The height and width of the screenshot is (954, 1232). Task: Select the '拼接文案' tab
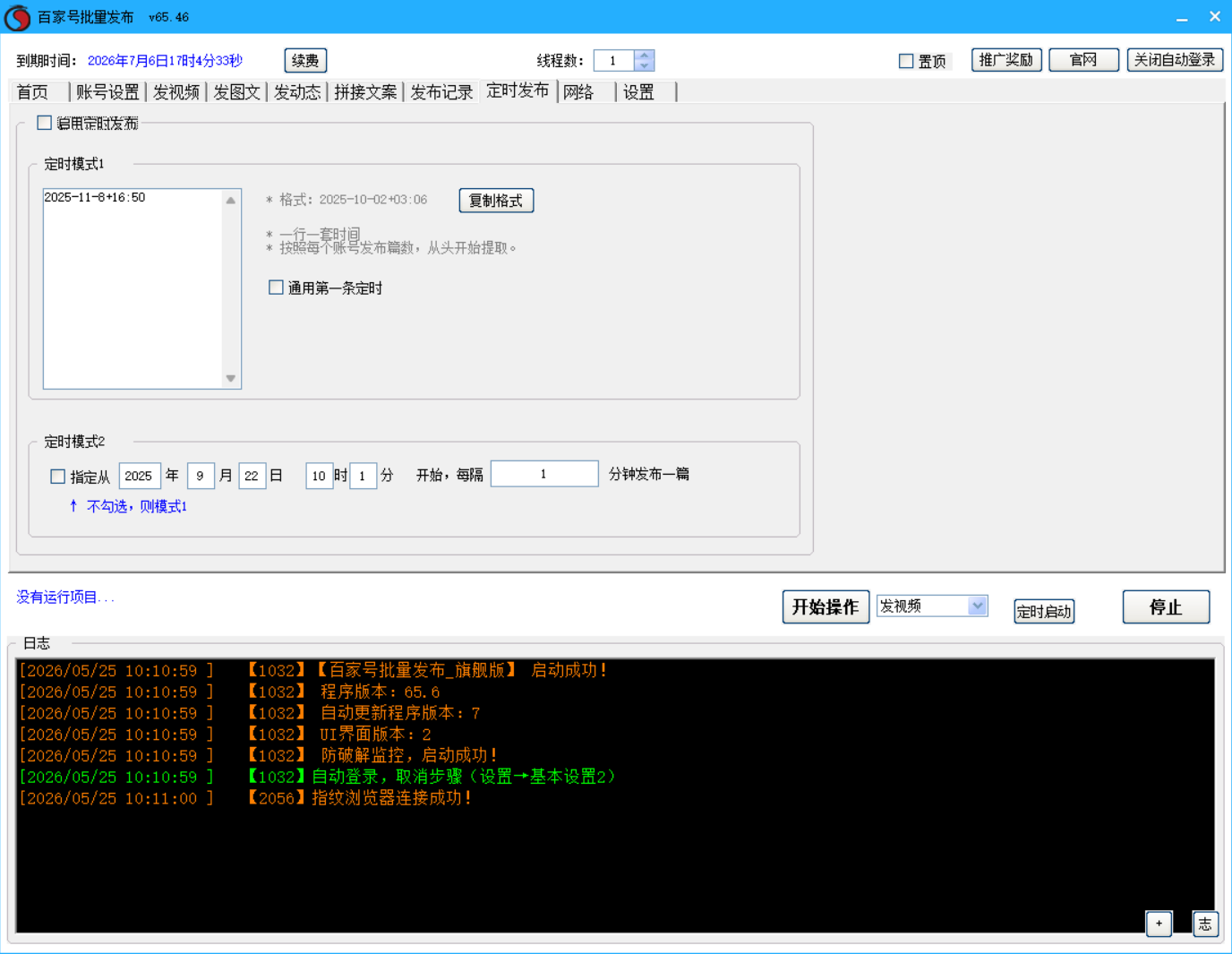(x=365, y=92)
